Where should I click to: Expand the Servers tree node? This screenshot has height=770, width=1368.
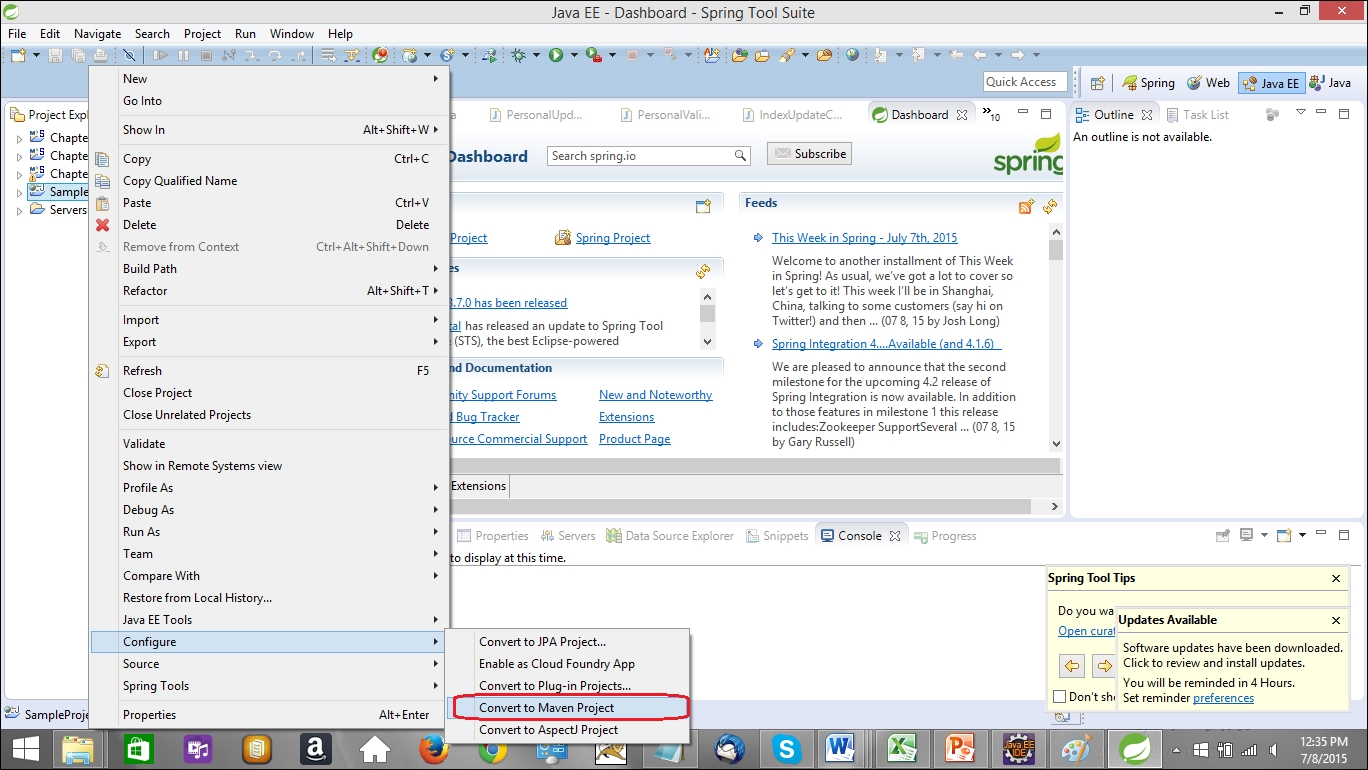19,211
